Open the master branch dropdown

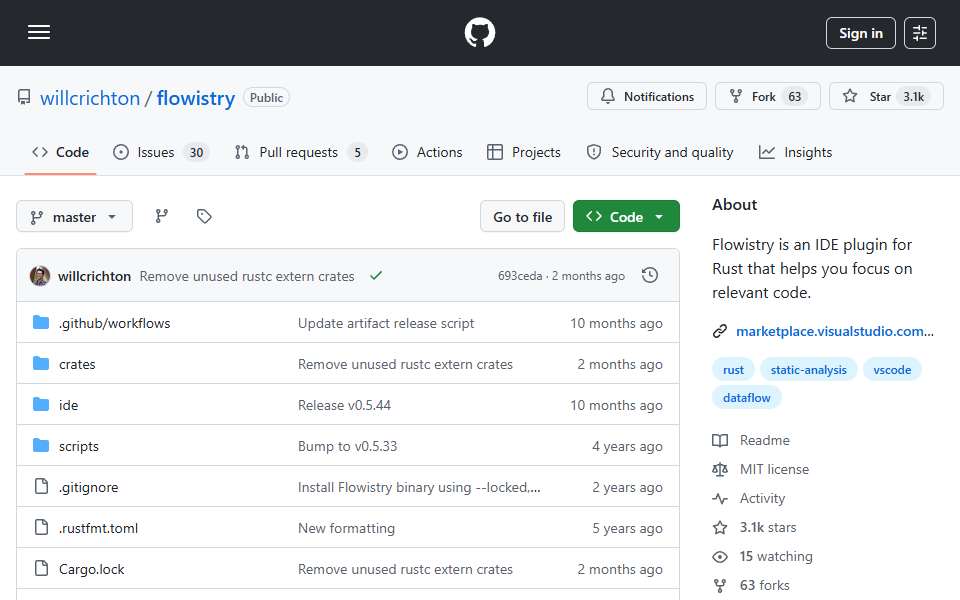(74, 217)
